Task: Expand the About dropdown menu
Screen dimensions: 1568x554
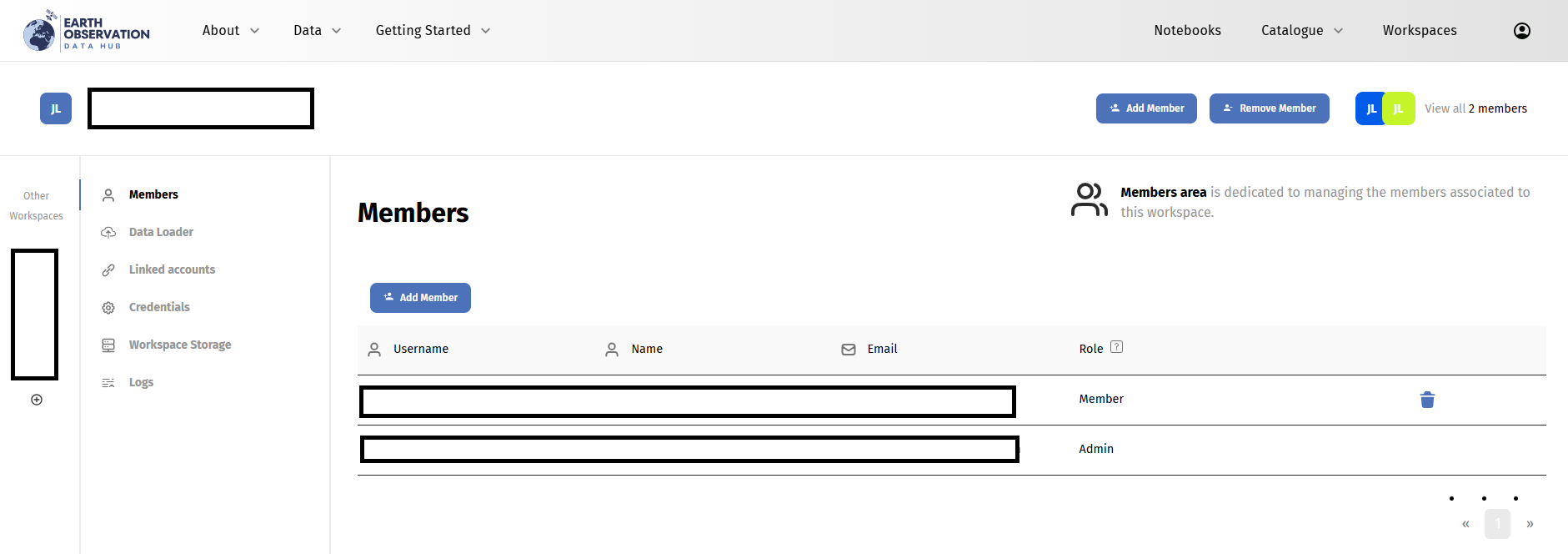Action: (x=231, y=31)
